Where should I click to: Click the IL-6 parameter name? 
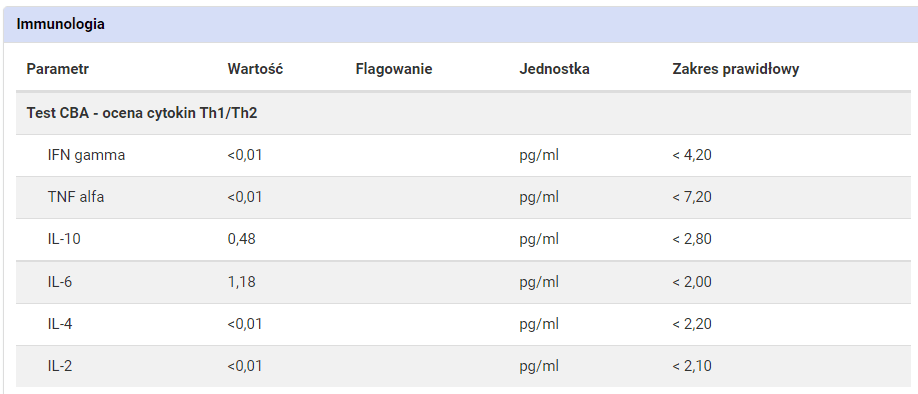pyautogui.click(x=60, y=282)
